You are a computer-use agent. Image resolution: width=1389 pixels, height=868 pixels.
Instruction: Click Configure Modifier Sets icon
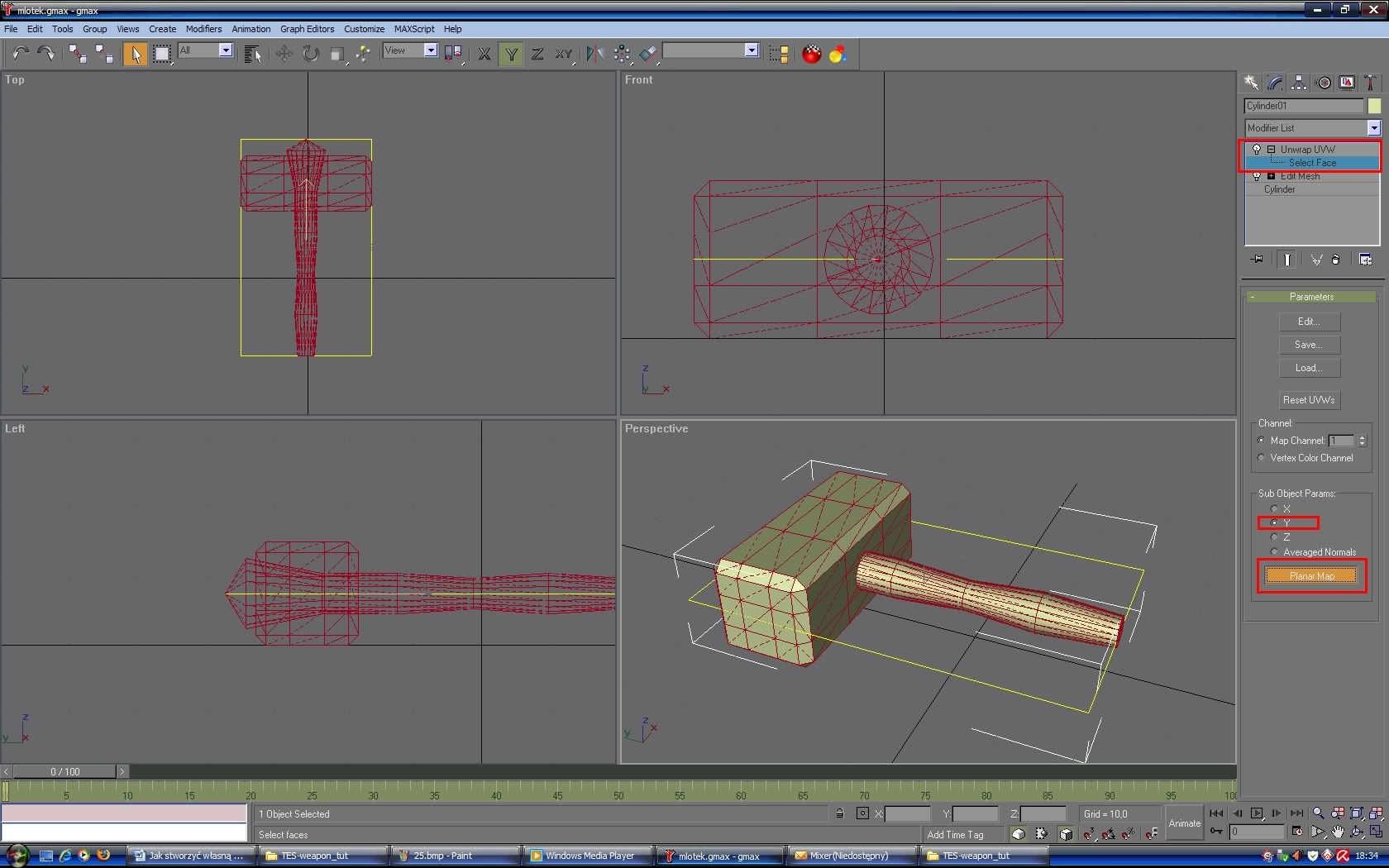(1365, 260)
